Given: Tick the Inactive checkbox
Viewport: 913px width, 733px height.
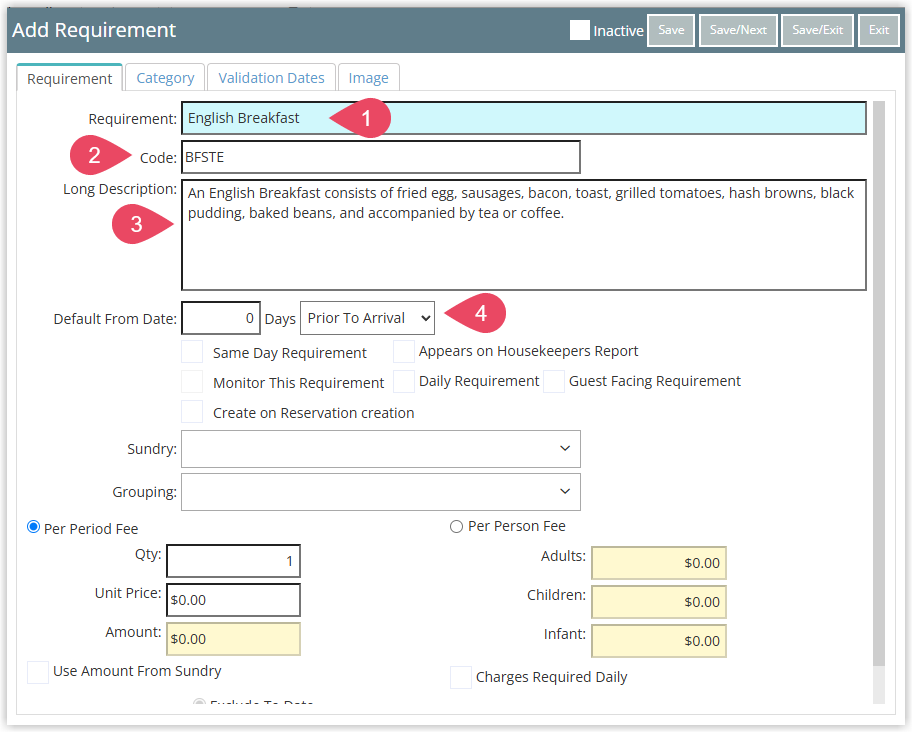Looking at the screenshot, I should [x=579, y=30].
